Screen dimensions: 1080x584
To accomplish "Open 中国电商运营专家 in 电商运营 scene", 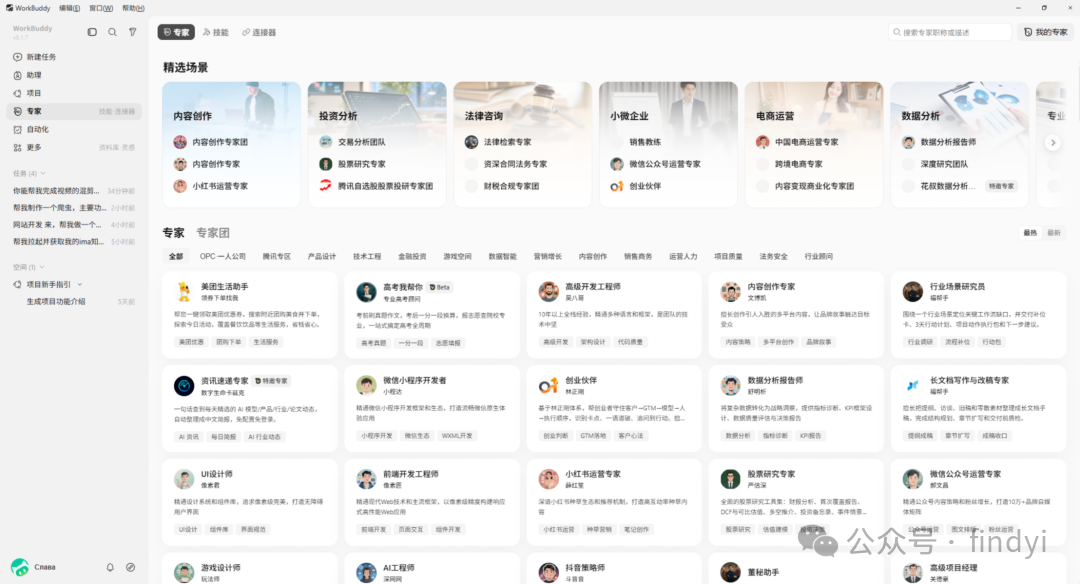I will 806,142.
